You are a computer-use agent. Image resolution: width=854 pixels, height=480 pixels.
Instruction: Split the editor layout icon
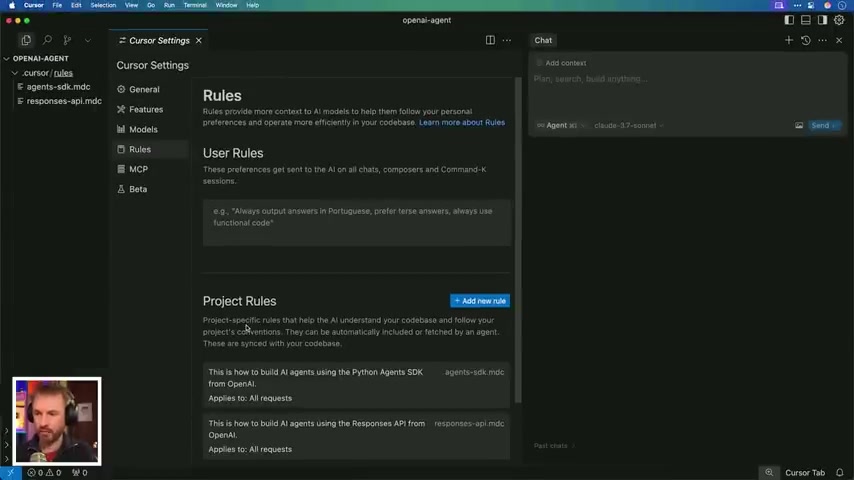[x=490, y=40]
